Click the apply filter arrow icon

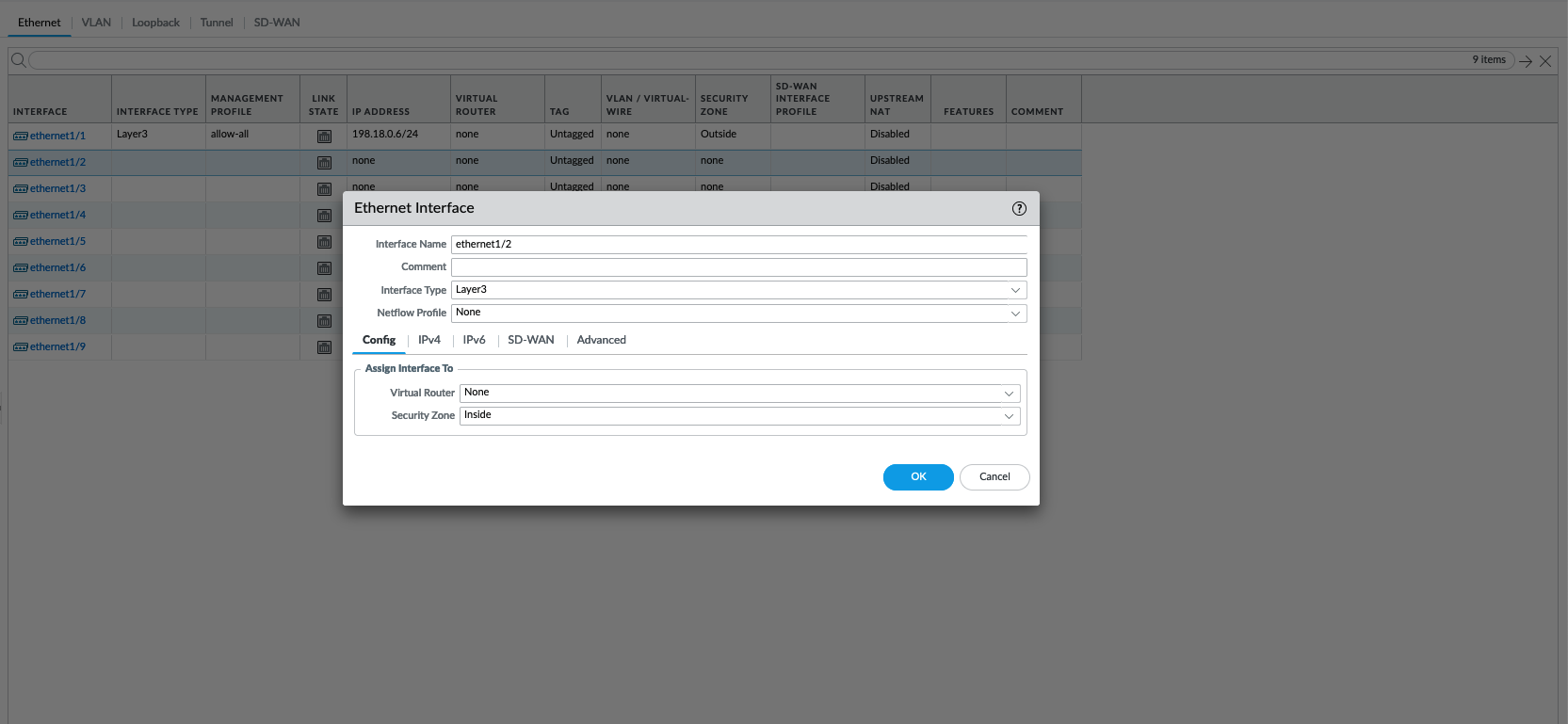[x=1526, y=61]
